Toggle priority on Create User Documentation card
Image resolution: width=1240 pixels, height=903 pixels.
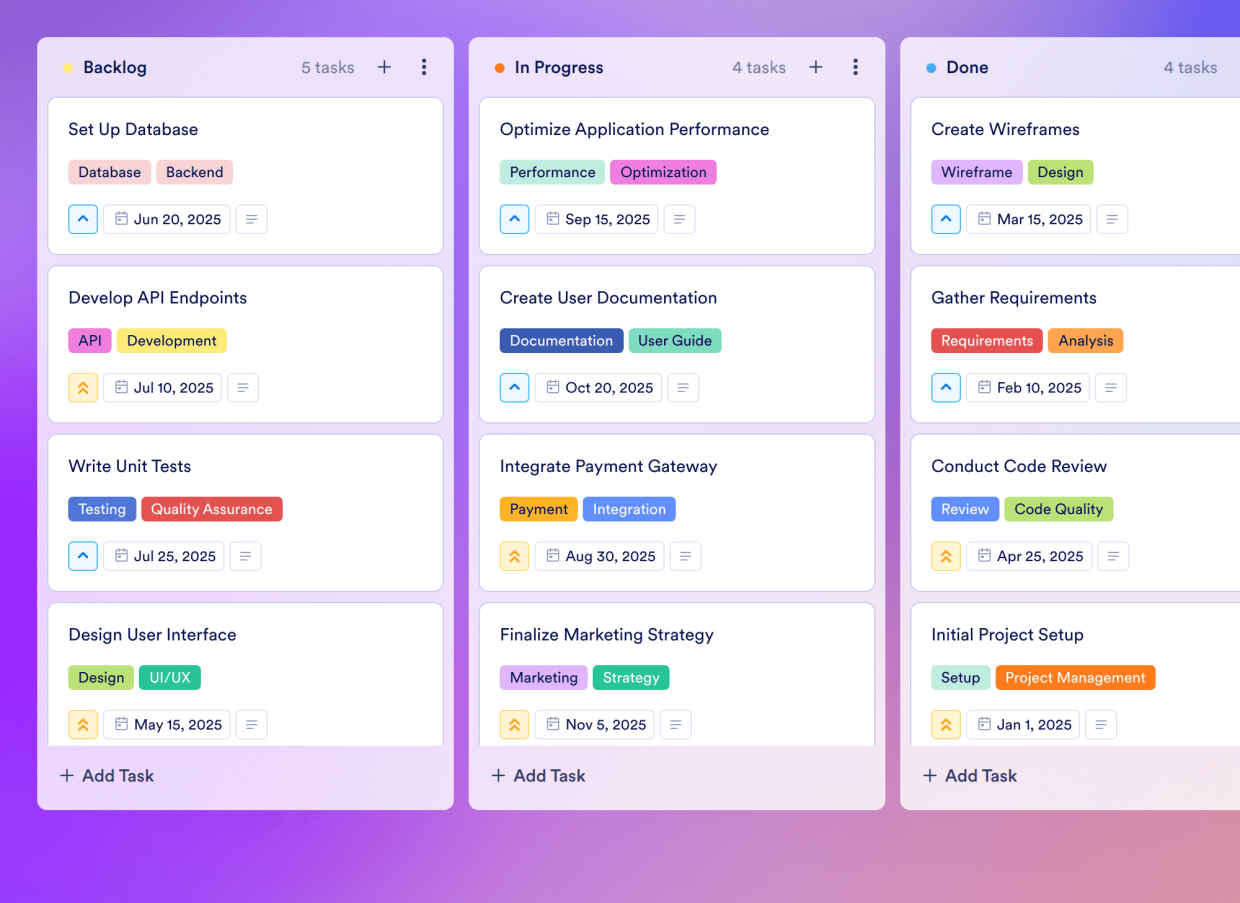pyautogui.click(x=514, y=387)
